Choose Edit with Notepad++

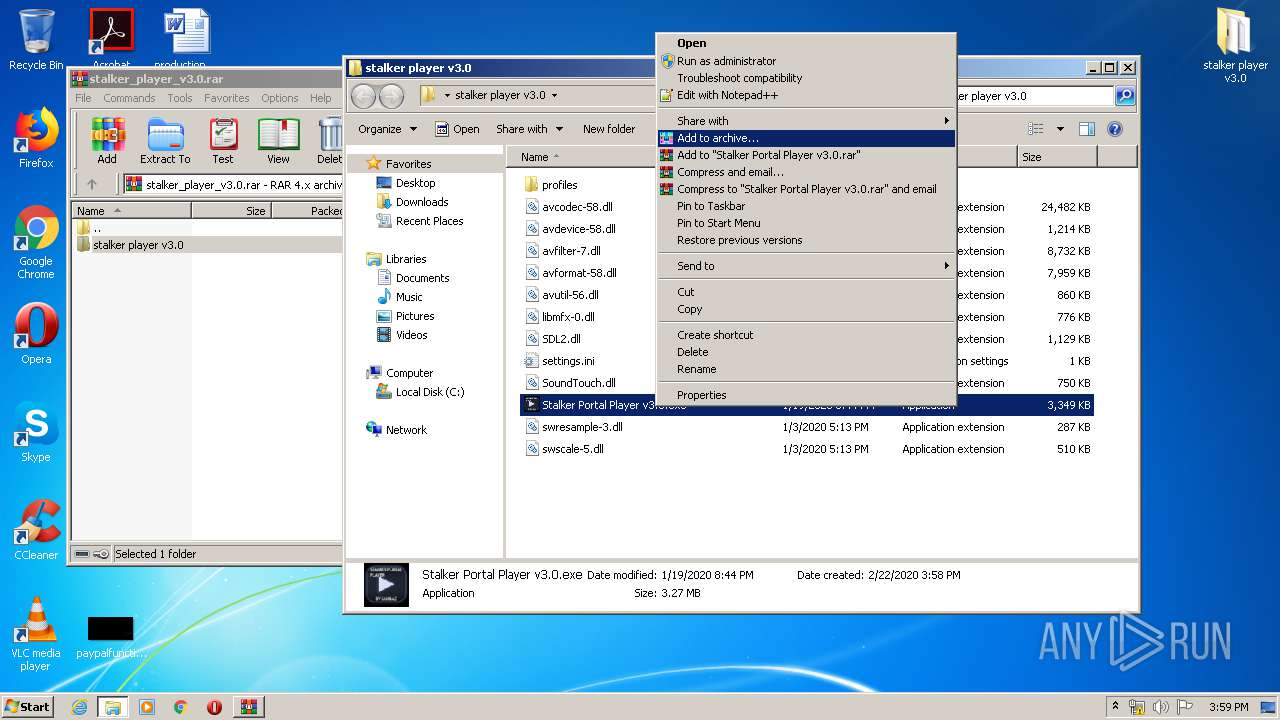[x=806, y=95]
